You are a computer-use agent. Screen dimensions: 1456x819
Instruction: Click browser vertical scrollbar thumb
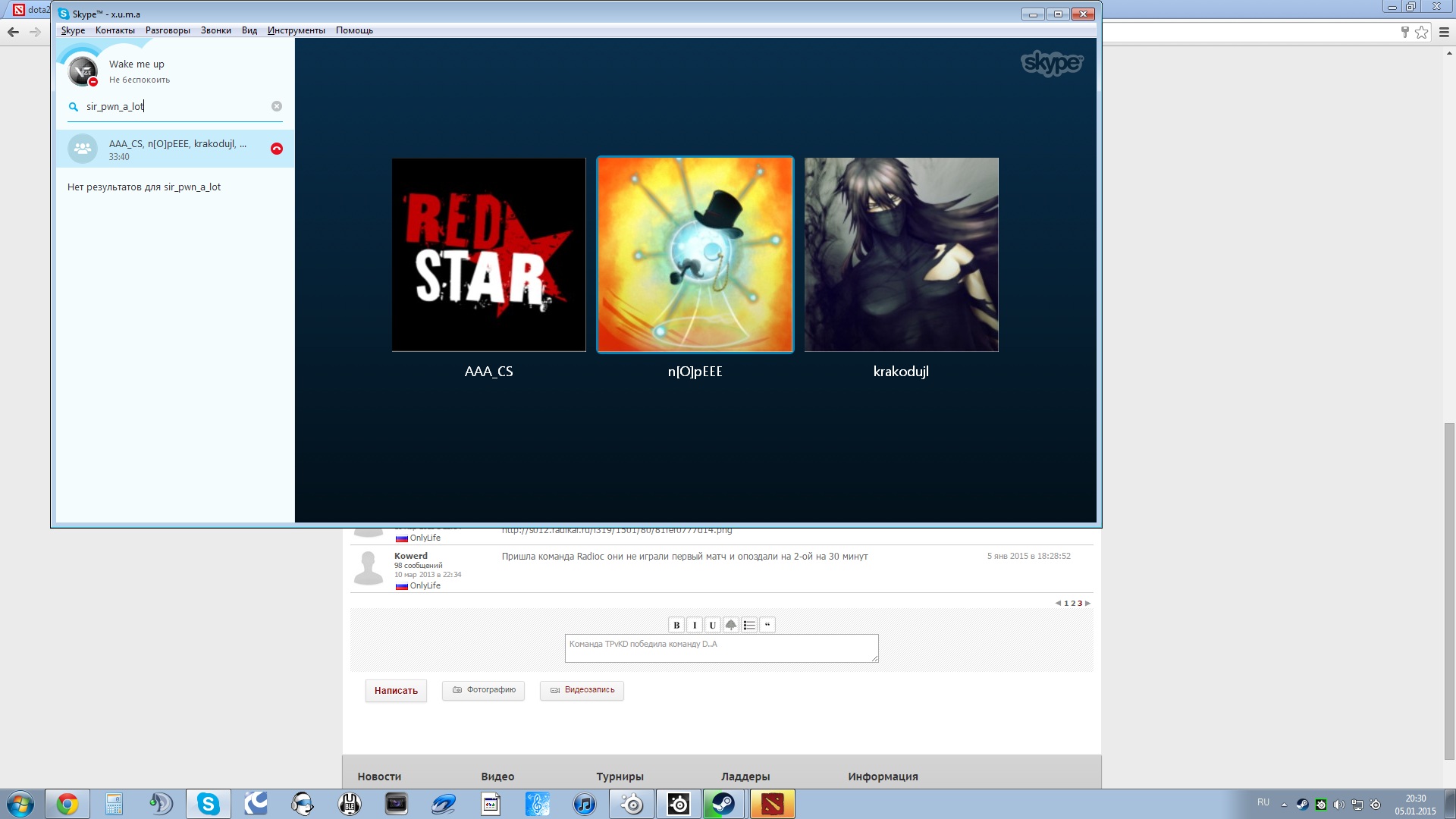click(x=1449, y=591)
